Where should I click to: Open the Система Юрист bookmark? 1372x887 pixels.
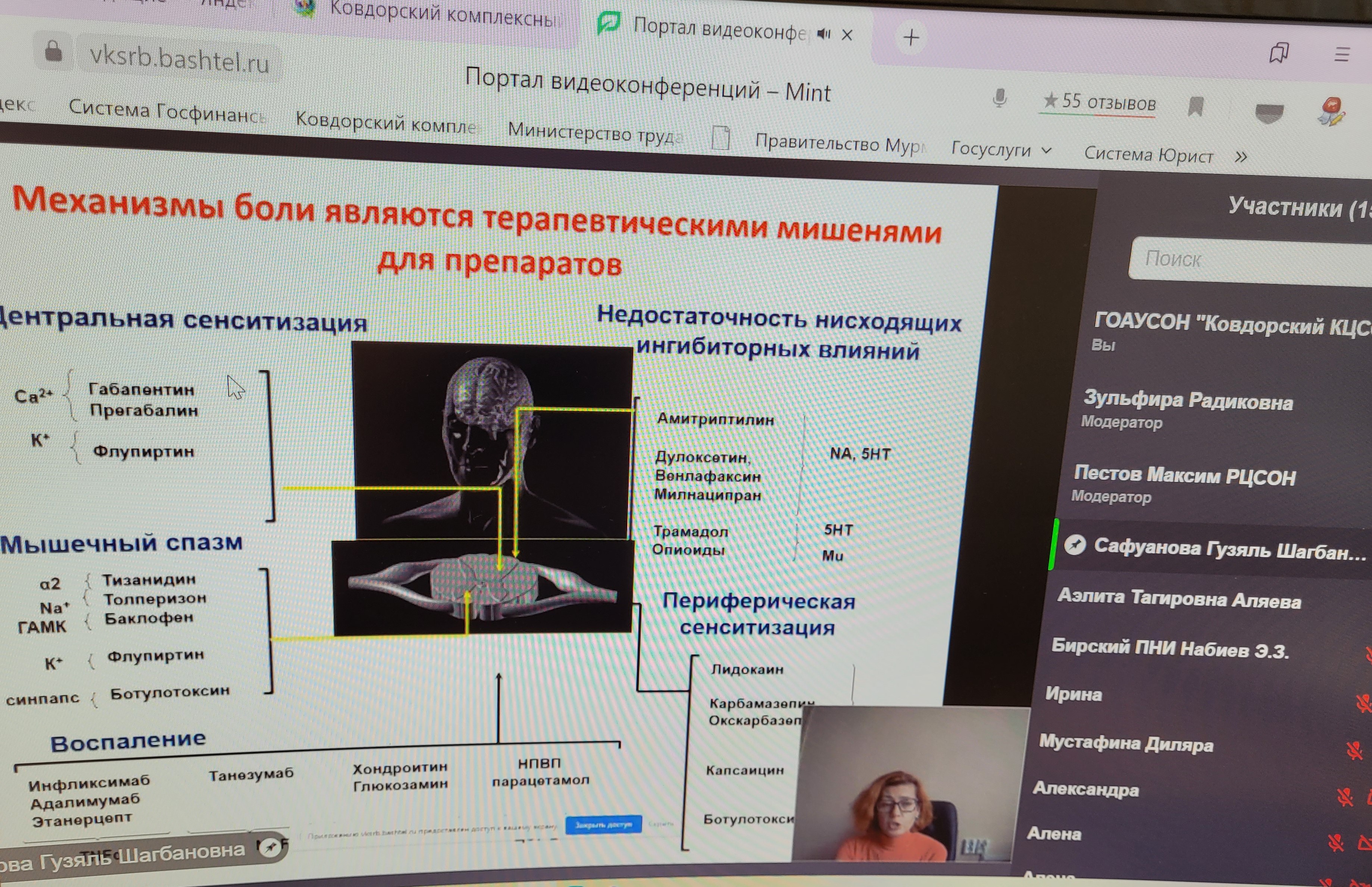tap(1148, 155)
